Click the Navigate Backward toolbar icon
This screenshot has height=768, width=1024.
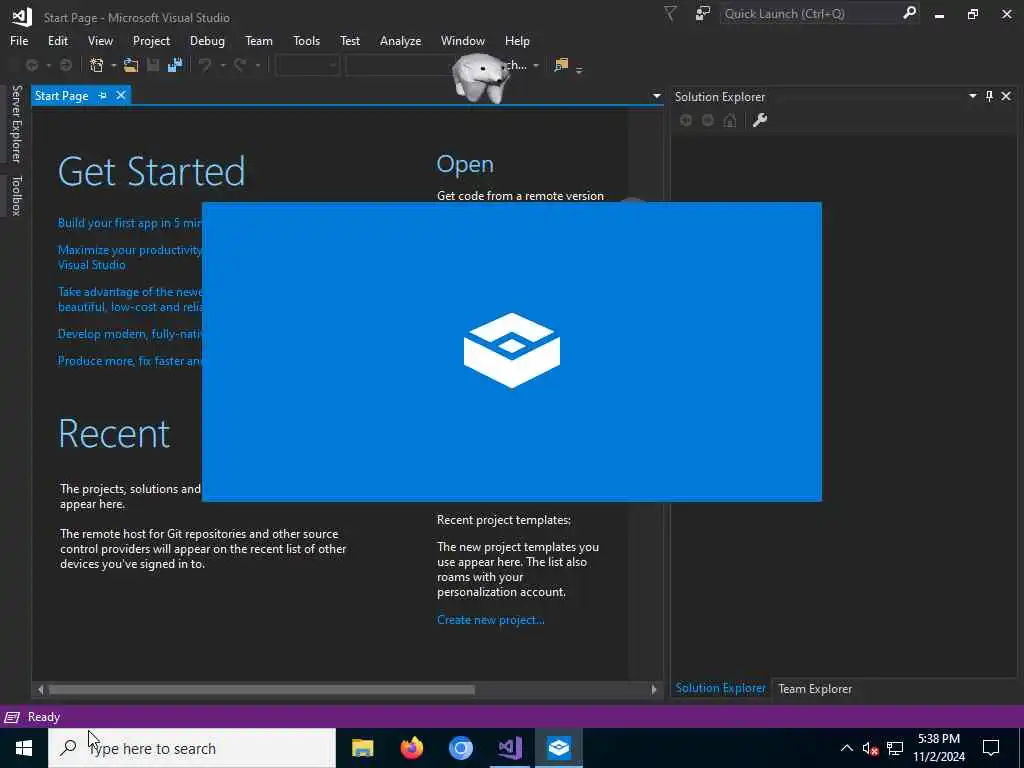pyautogui.click(x=31, y=65)
